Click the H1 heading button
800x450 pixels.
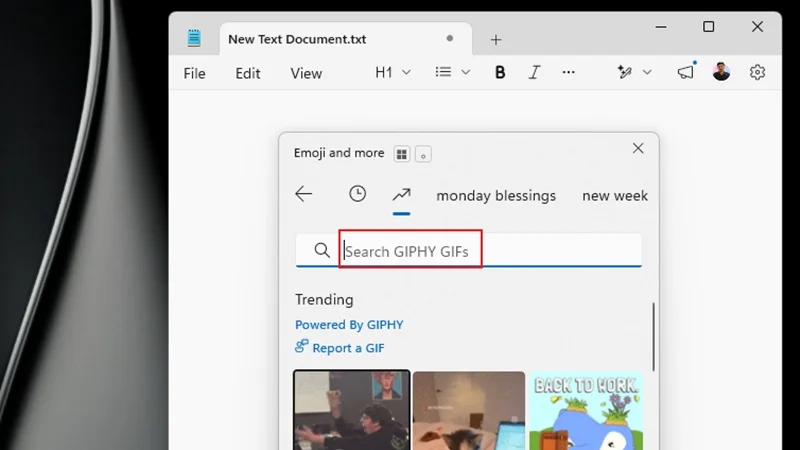(x=384, y=72)
